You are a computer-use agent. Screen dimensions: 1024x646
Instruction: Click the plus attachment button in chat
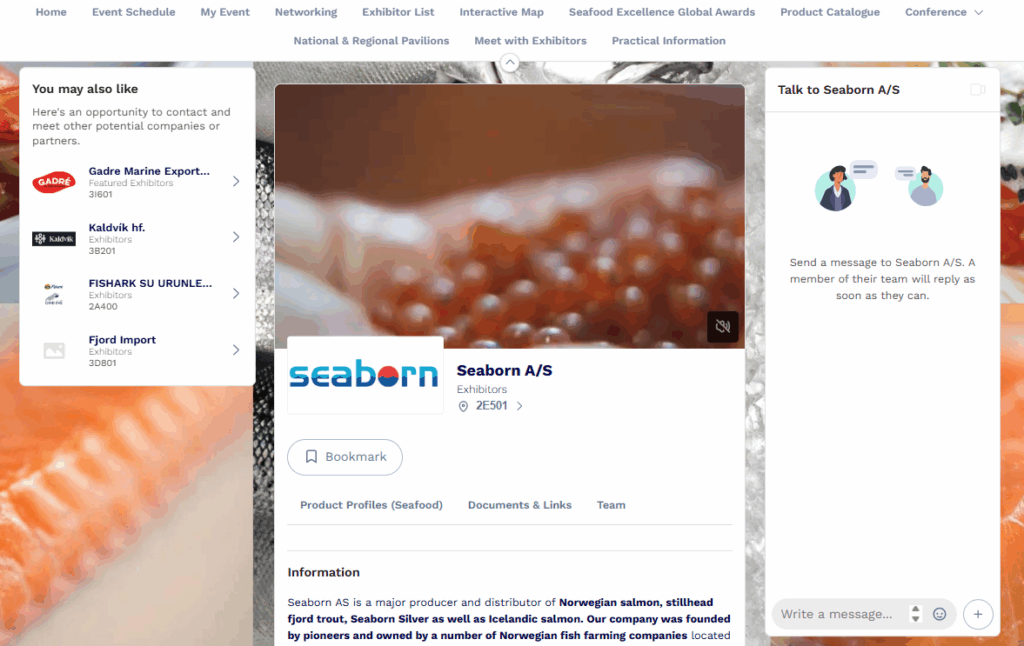coord(978,614)
